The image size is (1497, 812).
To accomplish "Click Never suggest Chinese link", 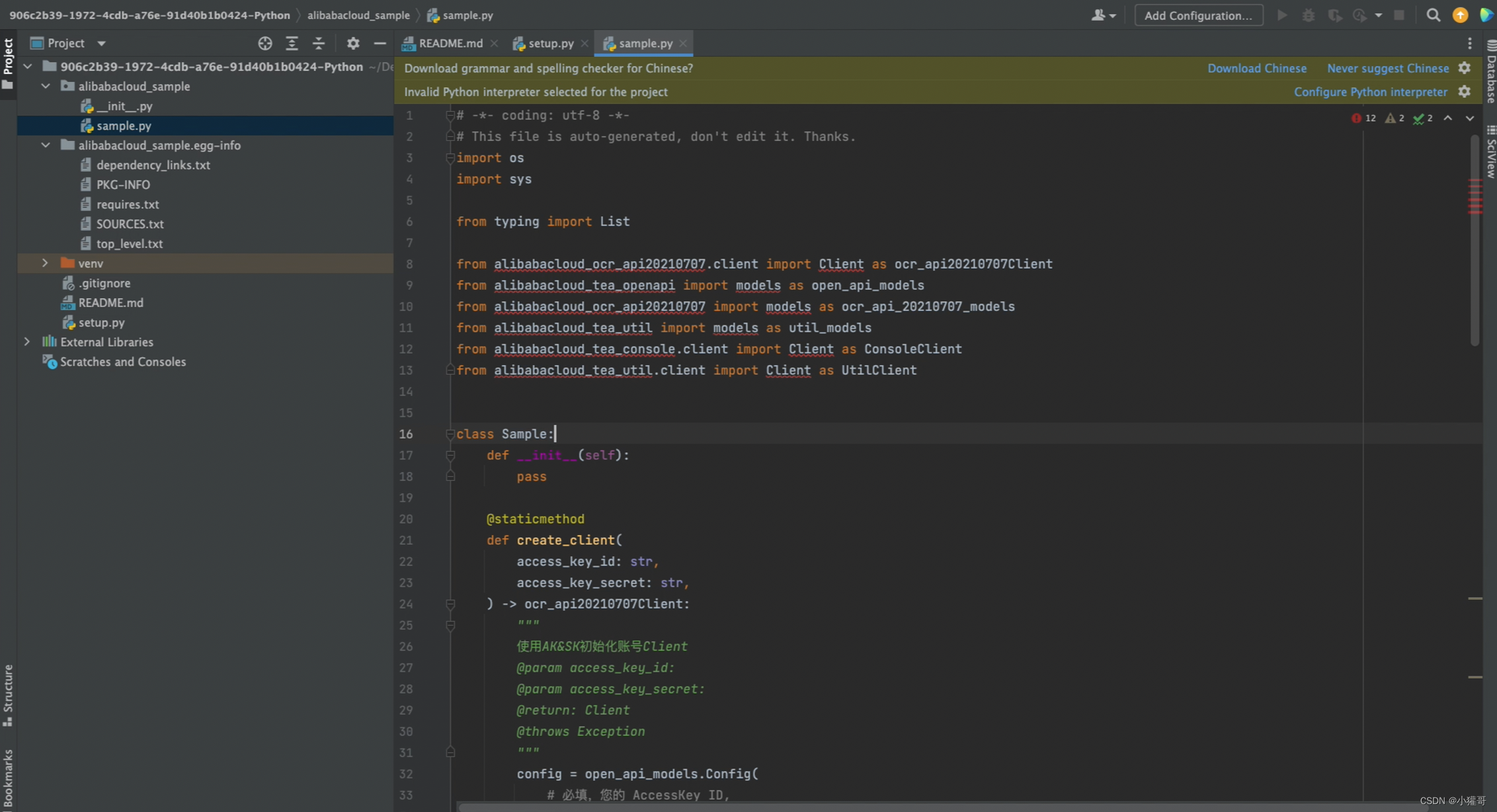I will (x=1388, y=68).
